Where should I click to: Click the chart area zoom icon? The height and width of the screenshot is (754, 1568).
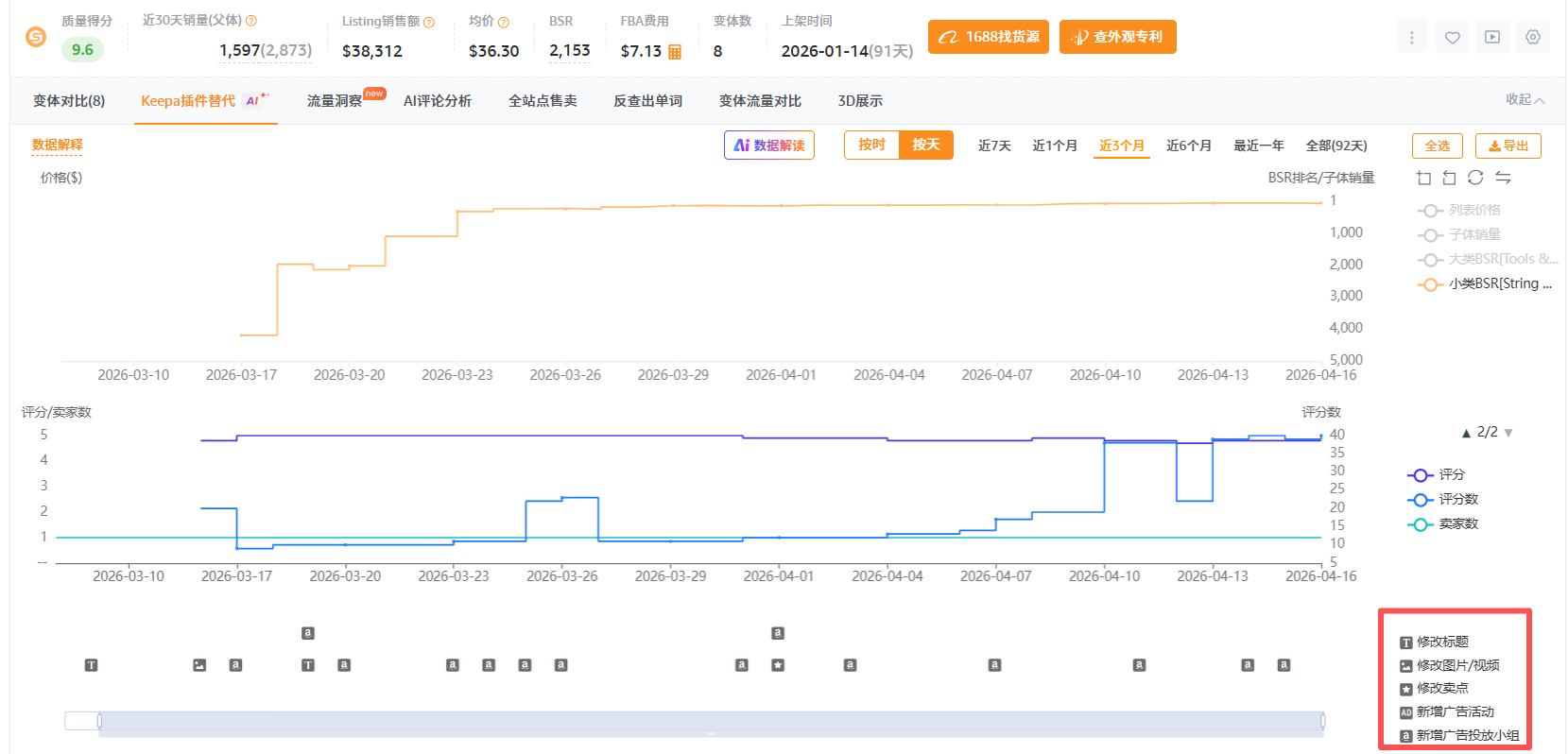point(1423,178)
